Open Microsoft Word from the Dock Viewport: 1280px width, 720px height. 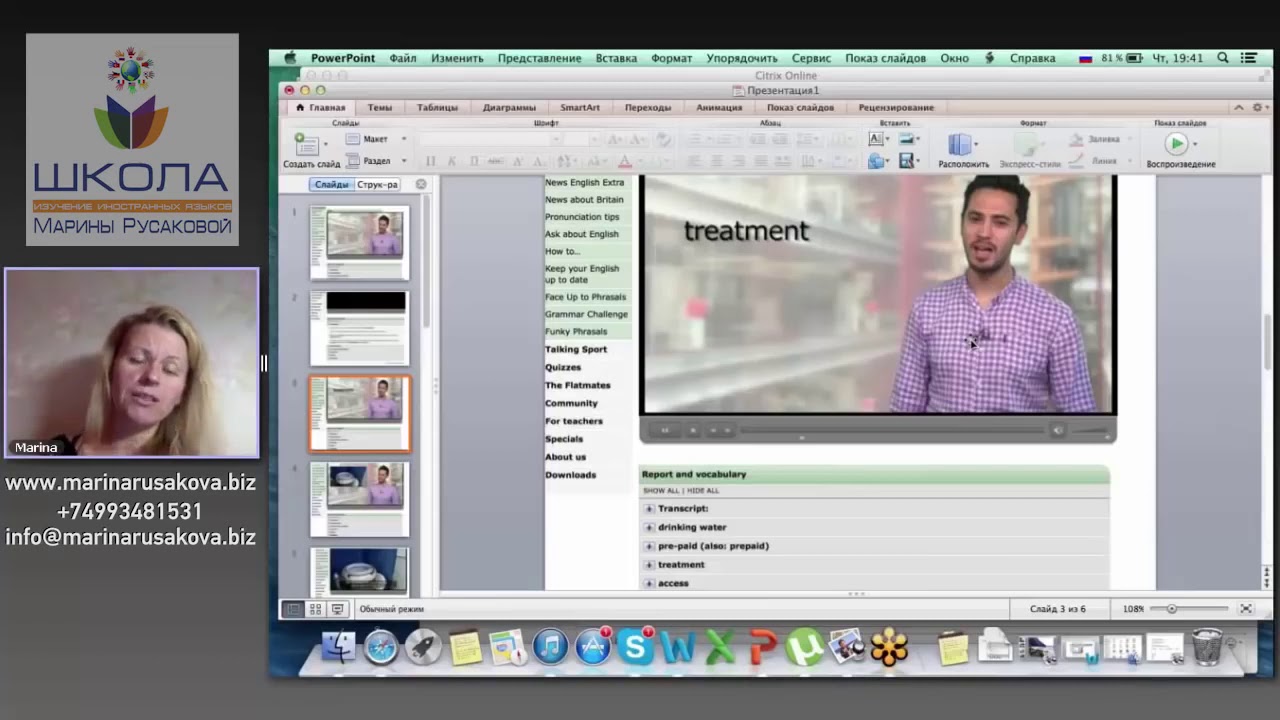tap(678, 648)
